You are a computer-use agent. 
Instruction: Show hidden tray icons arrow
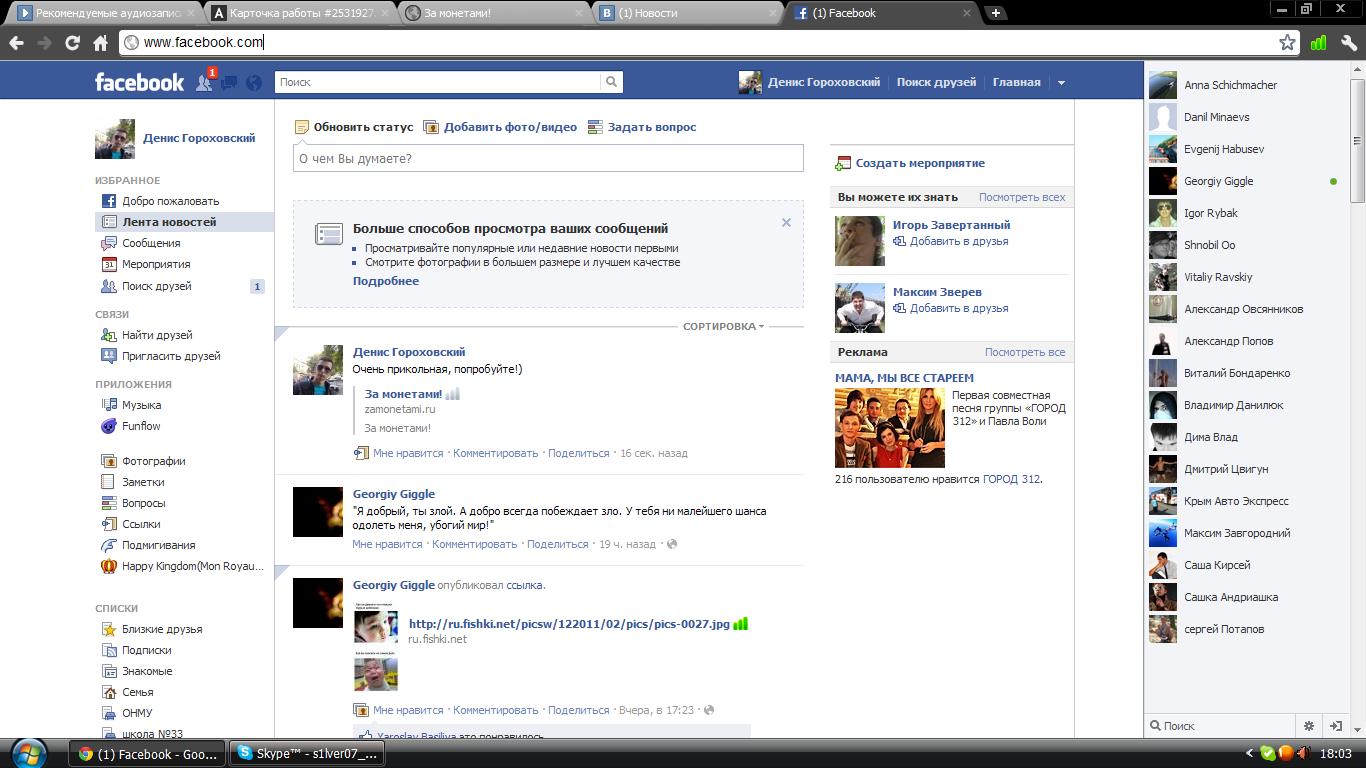pyautogui.click(x=1249, y=753)
